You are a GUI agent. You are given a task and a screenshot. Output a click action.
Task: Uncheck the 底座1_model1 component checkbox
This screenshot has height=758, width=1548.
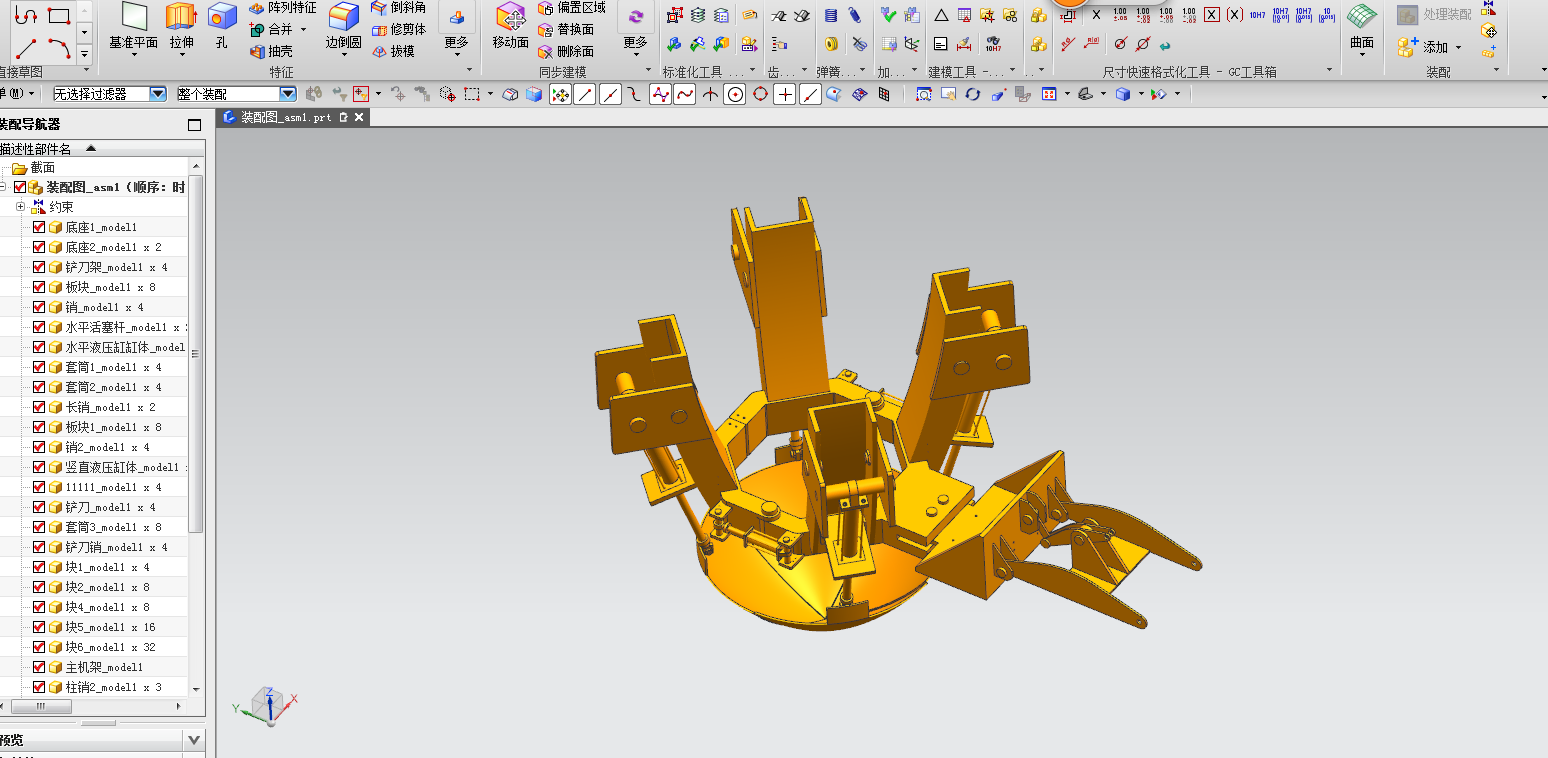click(x=39, y=227)
